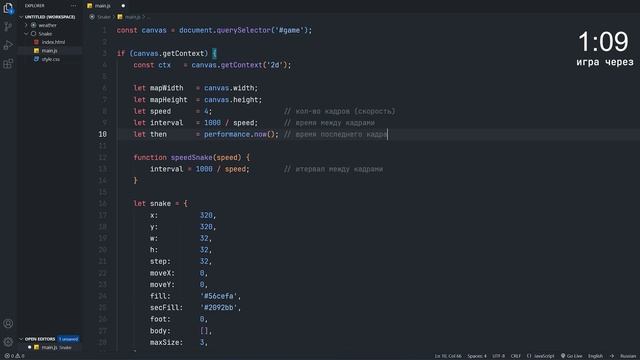
Task: Click the 'mapWidth' variable name
Action: pyautogui.click(x=167, y=88)
